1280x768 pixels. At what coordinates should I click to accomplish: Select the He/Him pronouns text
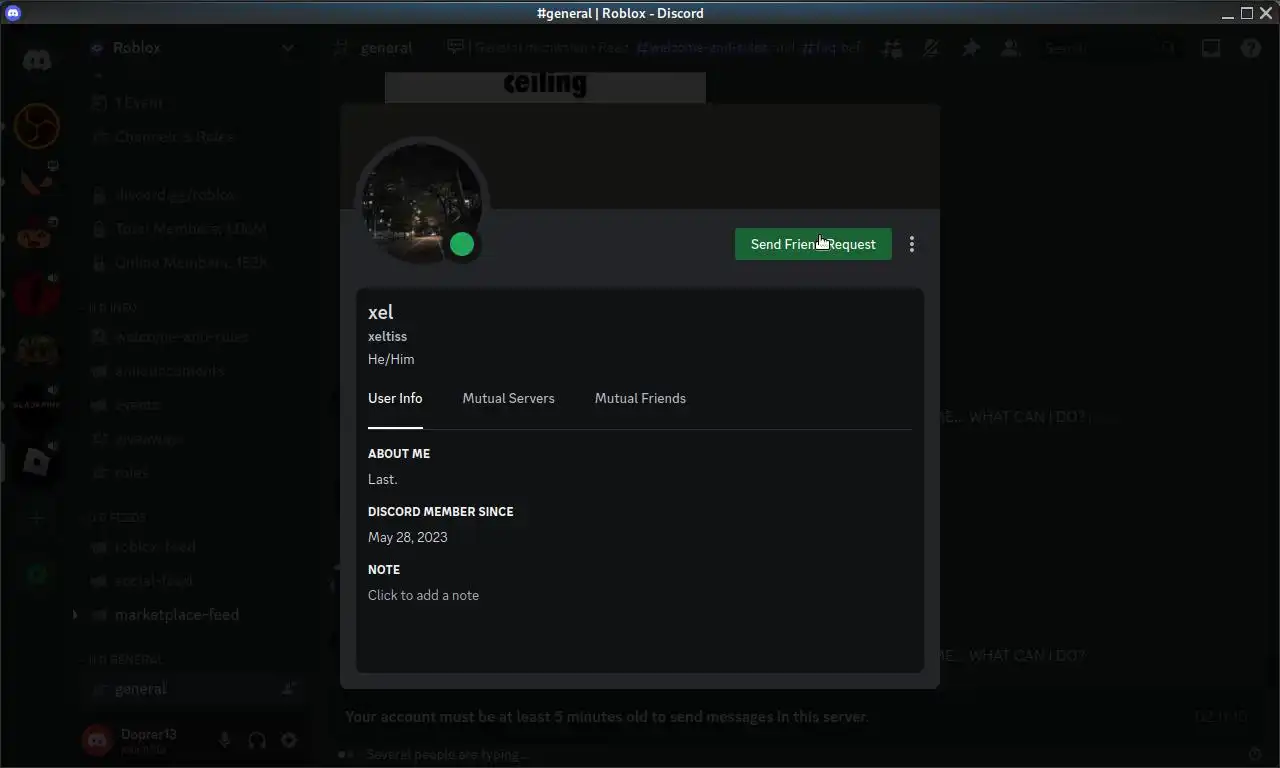point(391,359)
